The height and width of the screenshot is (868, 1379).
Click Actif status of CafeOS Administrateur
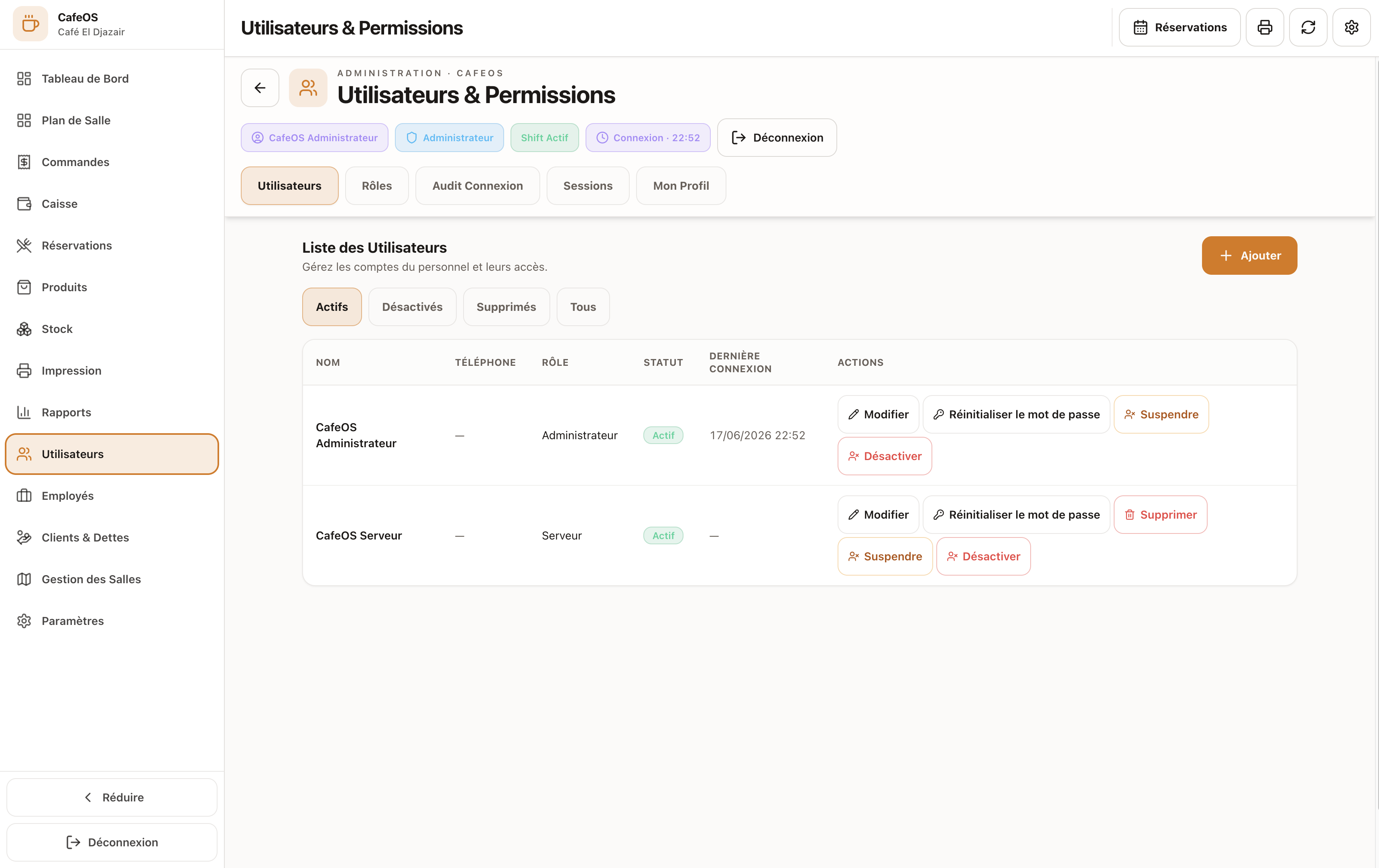click(663, 436)
